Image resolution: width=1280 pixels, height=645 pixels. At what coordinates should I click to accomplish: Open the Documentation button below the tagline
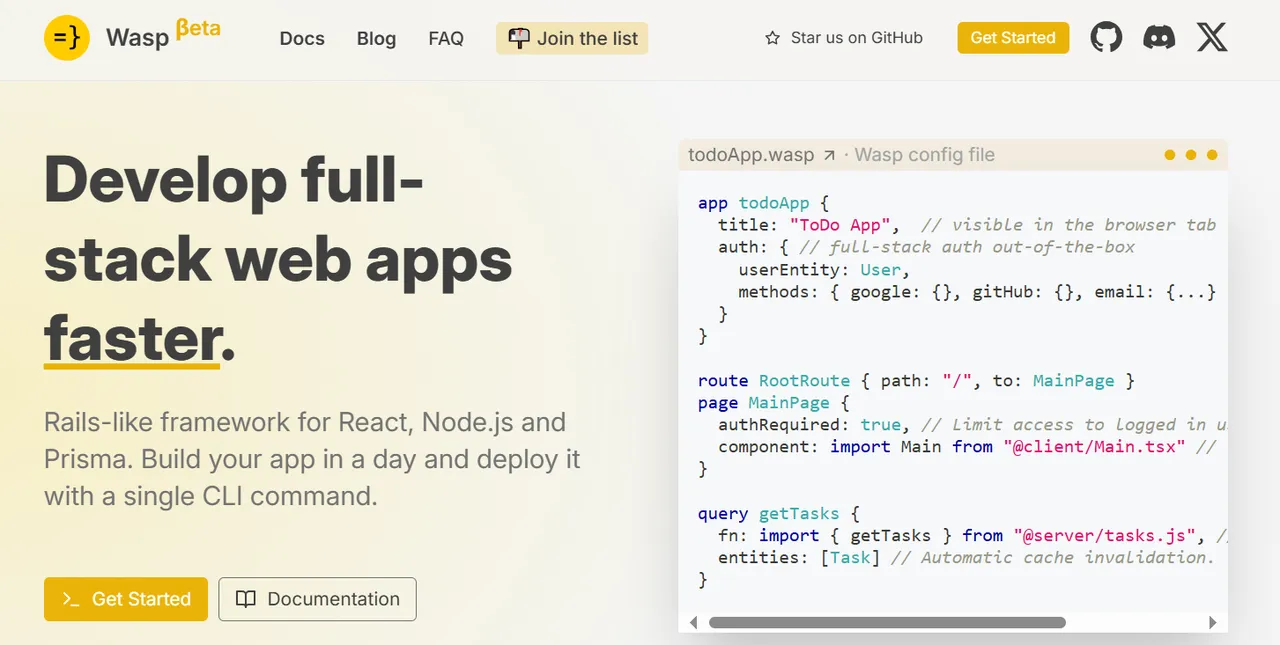[x=318, y=599]
